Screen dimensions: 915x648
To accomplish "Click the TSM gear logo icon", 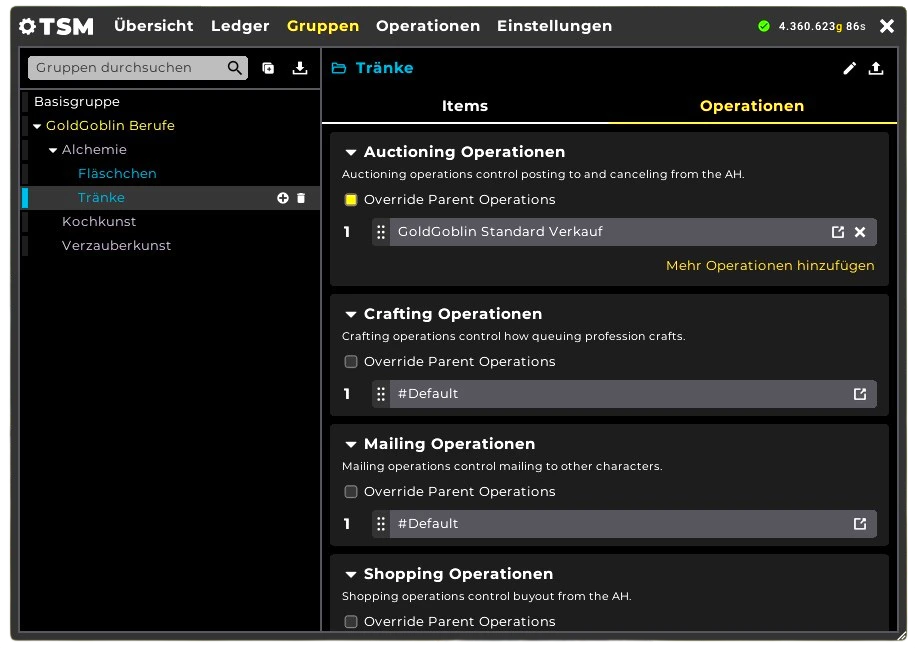I will (27, 26).
